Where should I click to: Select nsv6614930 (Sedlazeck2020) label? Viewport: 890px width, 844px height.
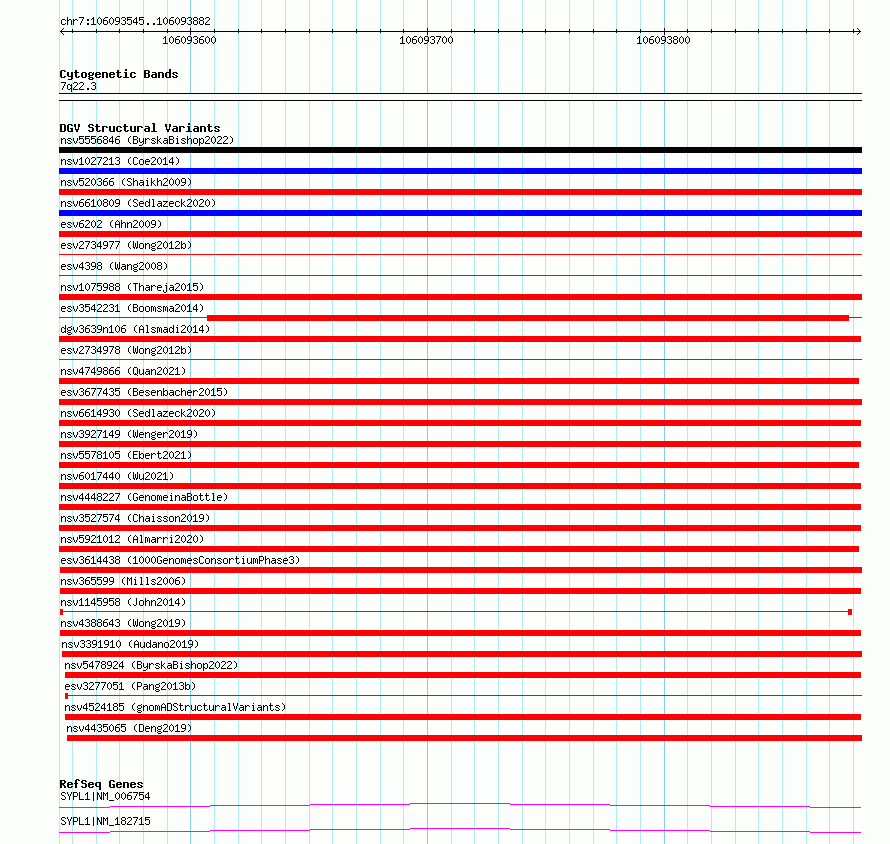coord(138,413)
